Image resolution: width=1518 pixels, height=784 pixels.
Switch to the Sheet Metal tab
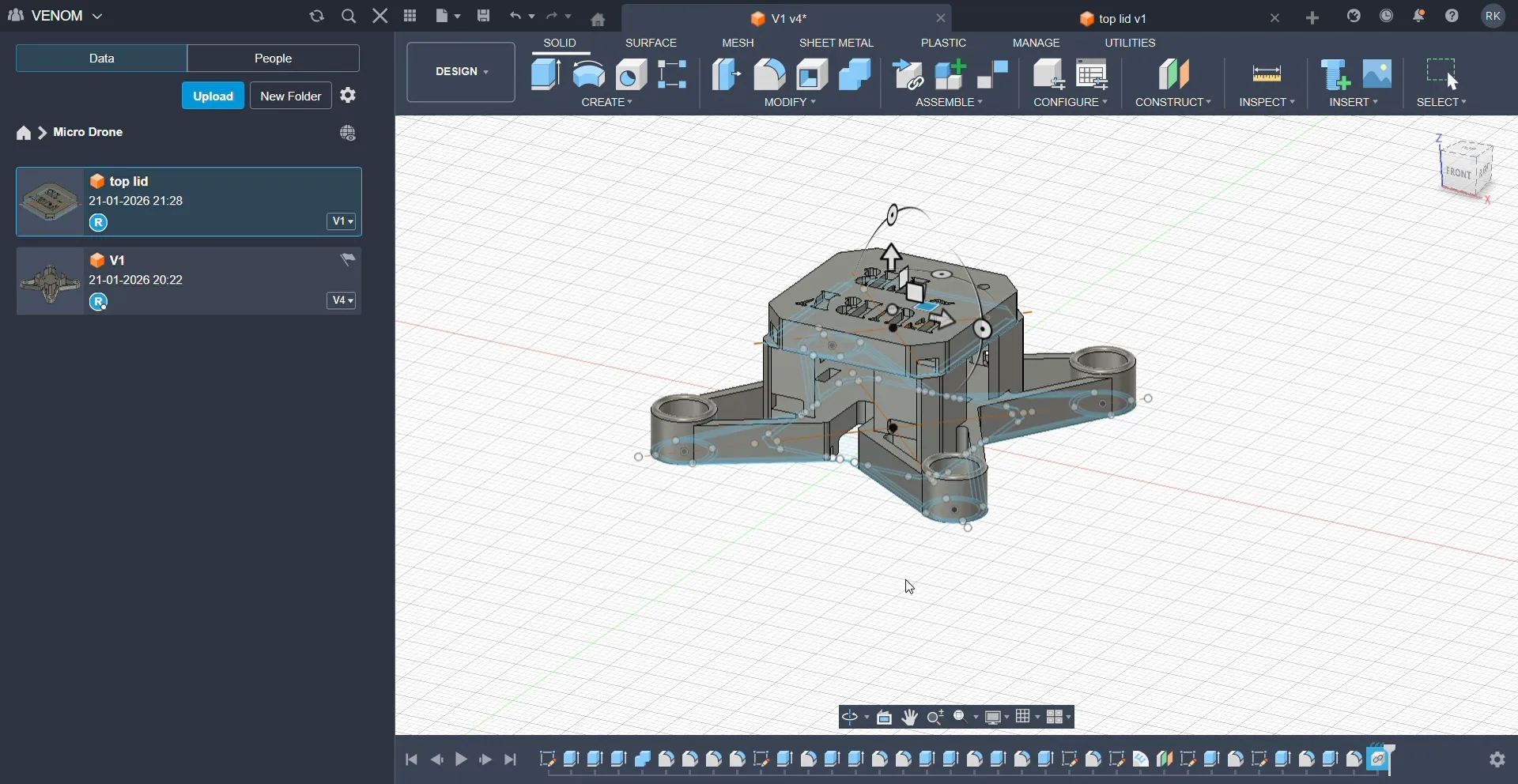tap(836, 43)
